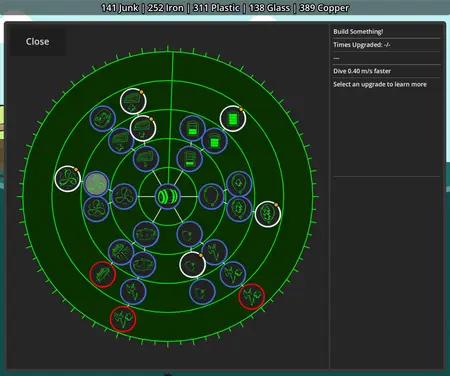Image resolution: width=450 pixels, height=376 pixels.
Task: Click the '389 Copper' resource counter
Action: [324, 8]
